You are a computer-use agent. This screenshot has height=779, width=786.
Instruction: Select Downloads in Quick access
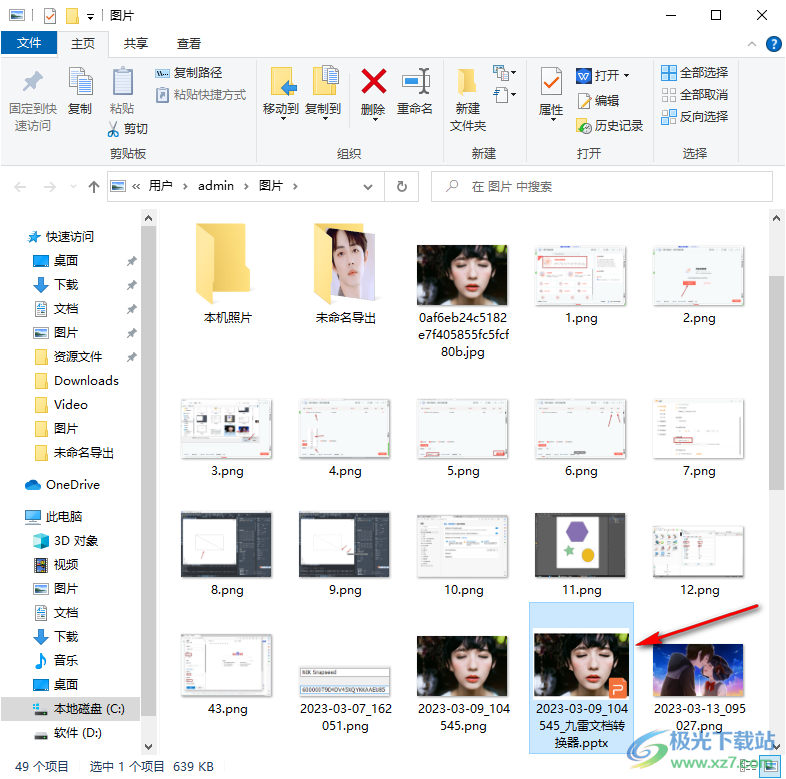pos(77,381)
